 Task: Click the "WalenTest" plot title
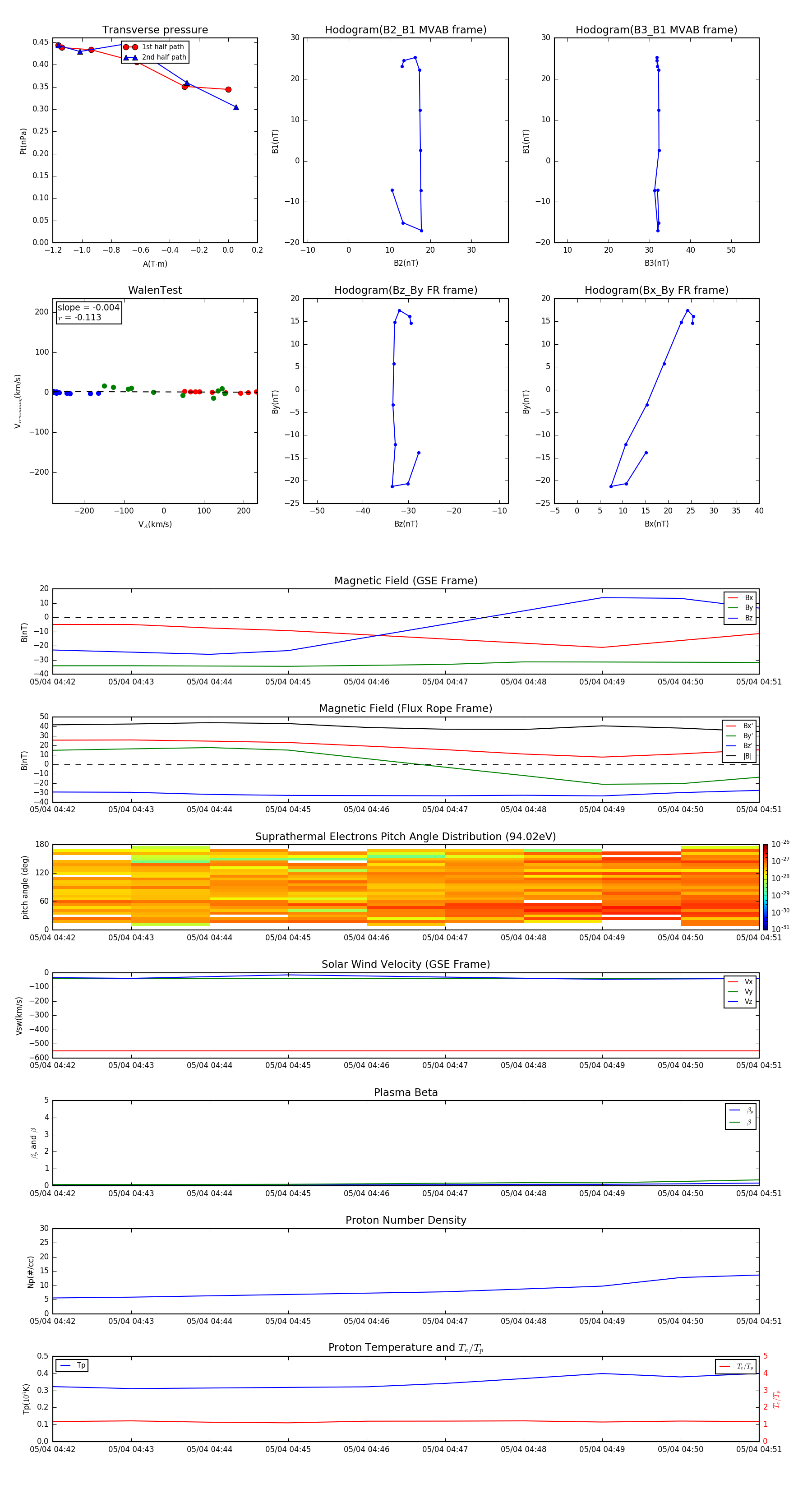coord(155,290)
